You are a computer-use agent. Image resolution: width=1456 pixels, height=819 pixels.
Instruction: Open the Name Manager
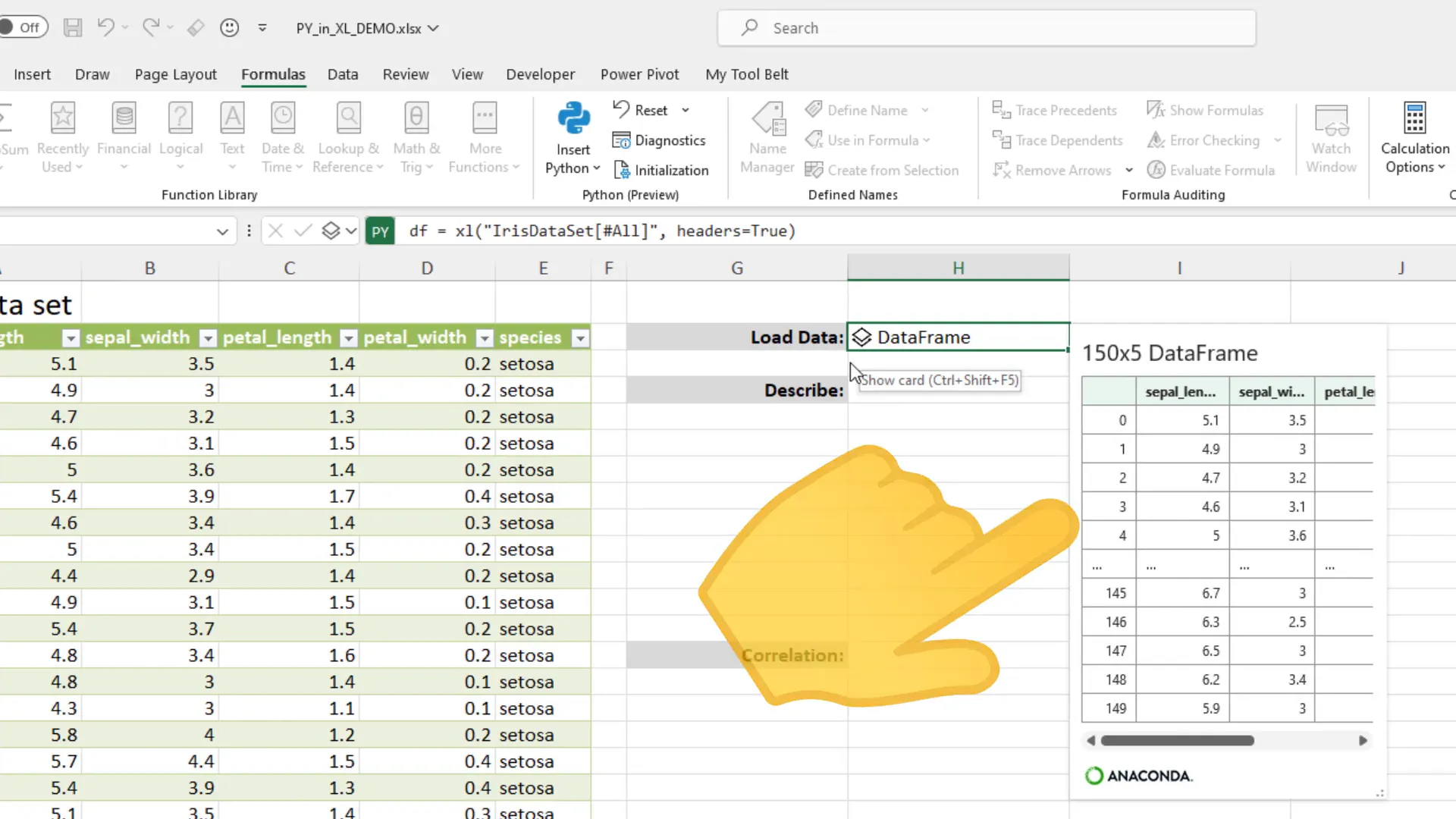767,136
